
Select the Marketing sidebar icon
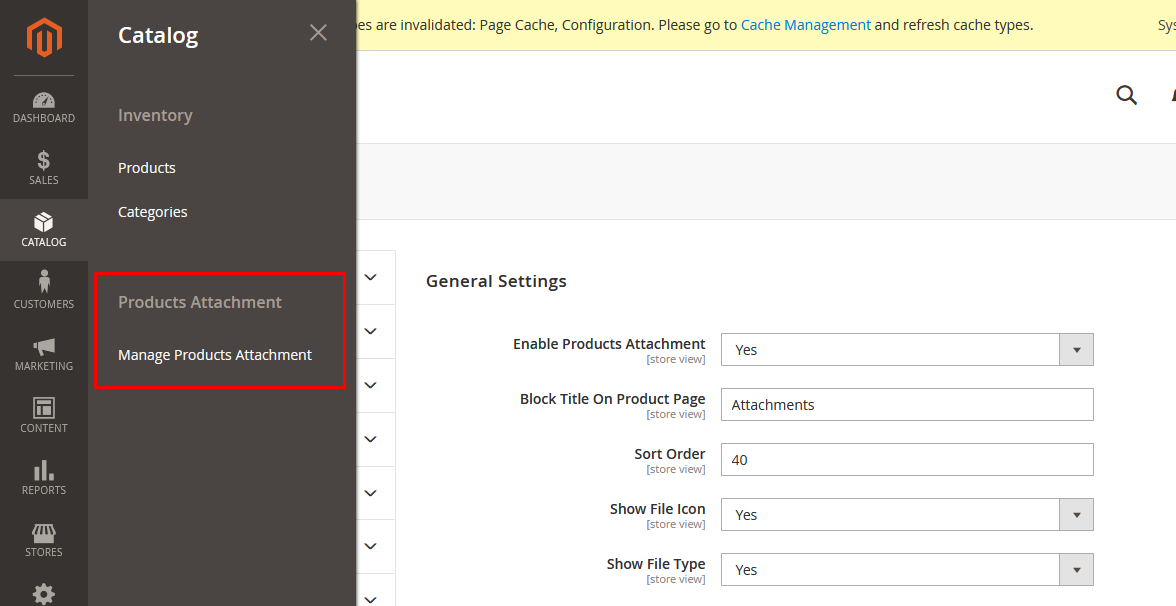pyautogui.click(x=43, y=353)
